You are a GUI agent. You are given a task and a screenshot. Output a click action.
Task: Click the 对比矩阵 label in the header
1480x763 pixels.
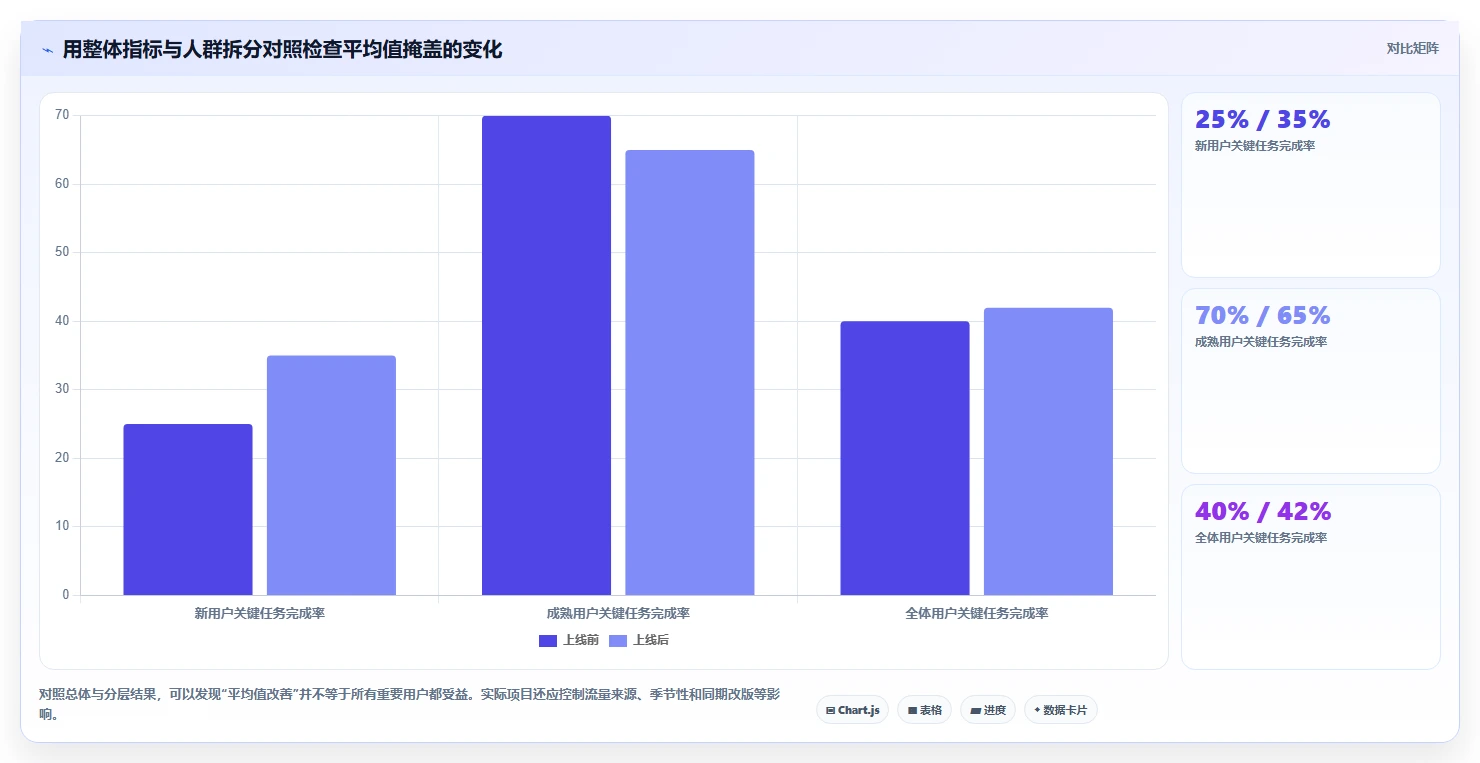click(x=1412, y=48)
